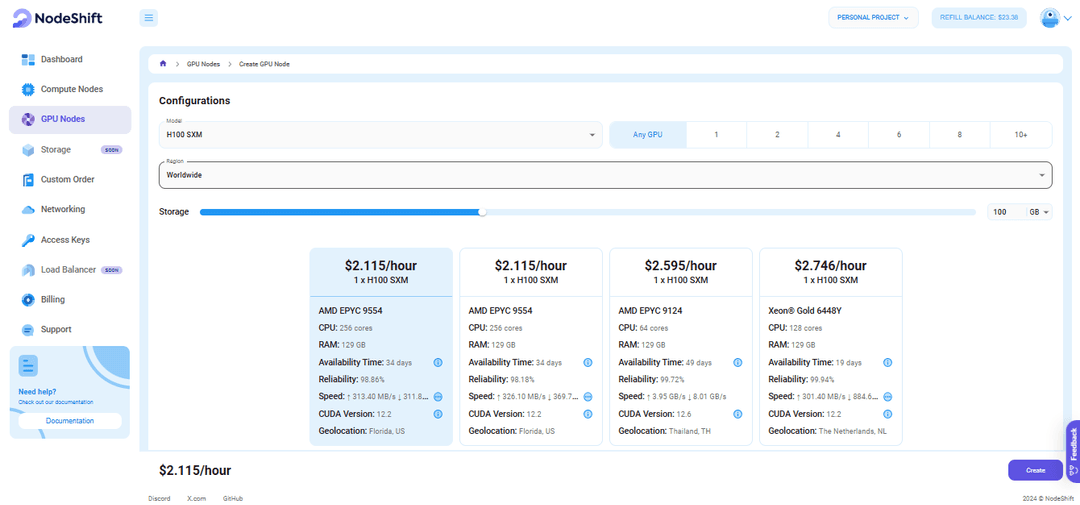This screenshot has width=1080, height=505.
Task: Select GPU count 10+
Action: pyautogui.click(x=1021, y=135)
